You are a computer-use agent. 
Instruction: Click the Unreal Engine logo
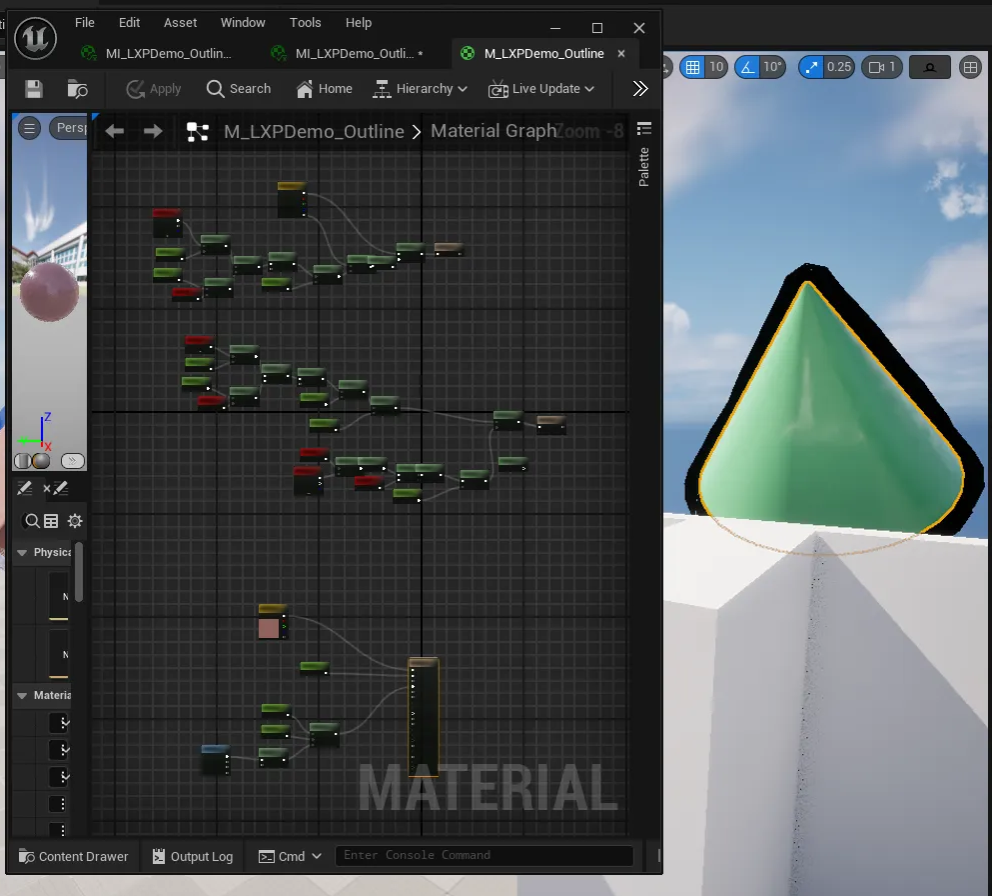point(35,38)
